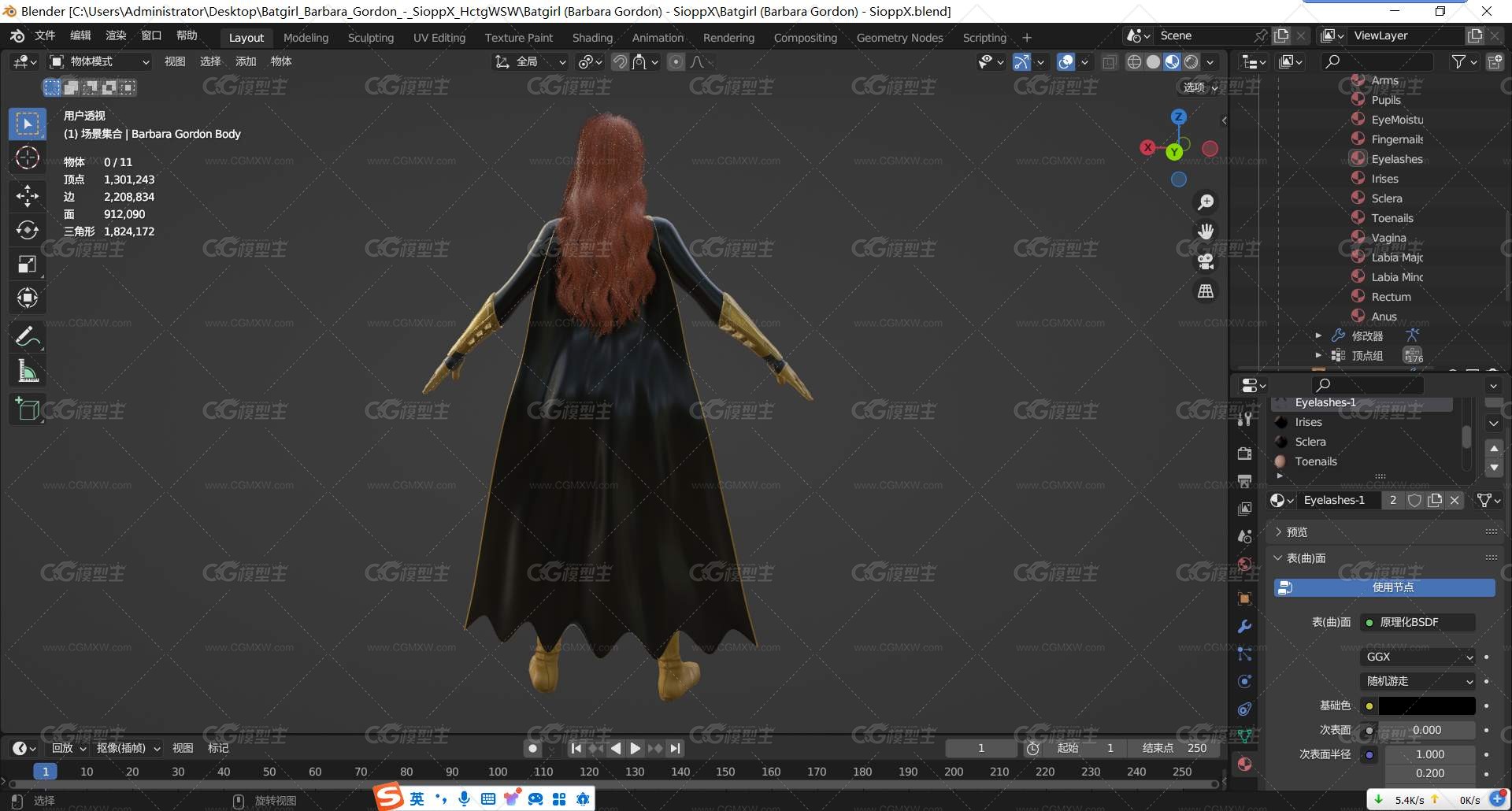
Task: Switch to solid viewport shading
Action: point(1153,61)
